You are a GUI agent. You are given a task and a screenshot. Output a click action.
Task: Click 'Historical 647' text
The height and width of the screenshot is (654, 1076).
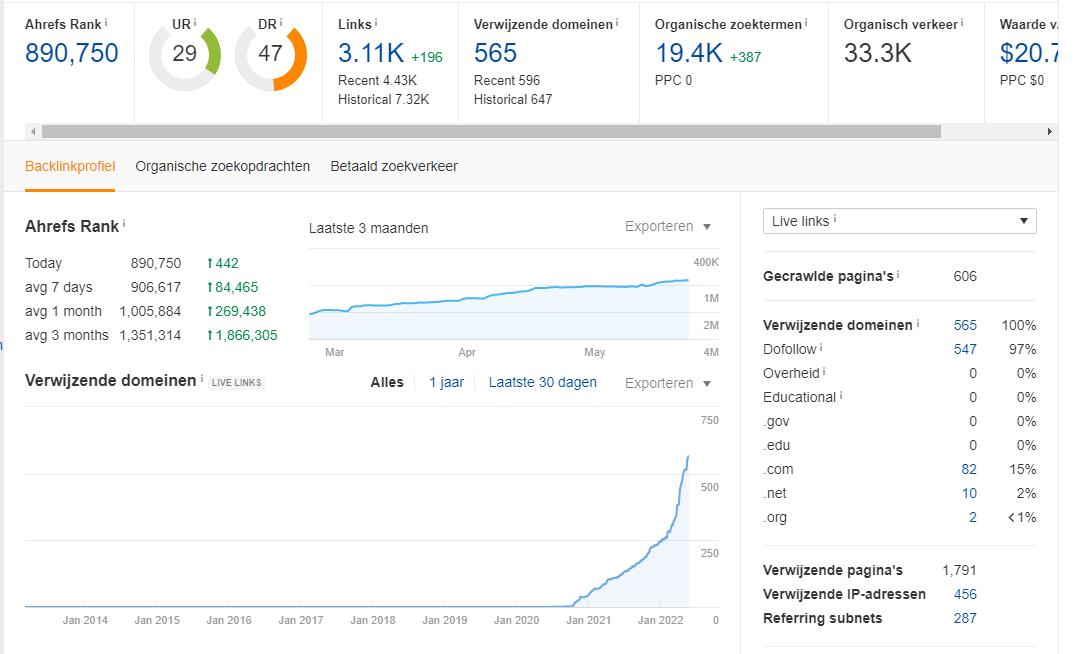(x=513, y=100)
